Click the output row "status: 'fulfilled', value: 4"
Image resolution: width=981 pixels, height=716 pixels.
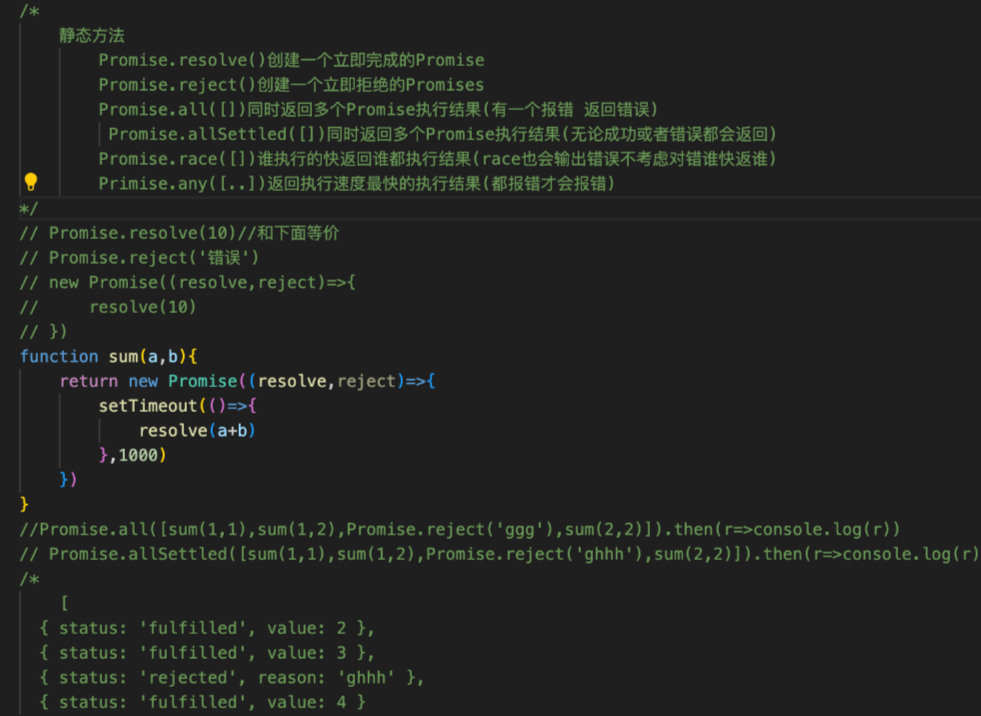pos(202,702)
